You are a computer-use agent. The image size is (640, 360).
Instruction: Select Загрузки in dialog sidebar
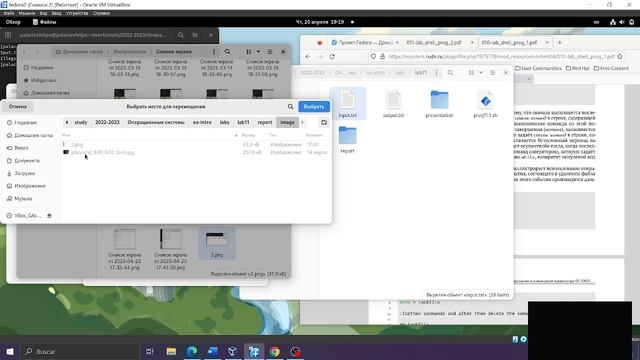tap(25, 173)
